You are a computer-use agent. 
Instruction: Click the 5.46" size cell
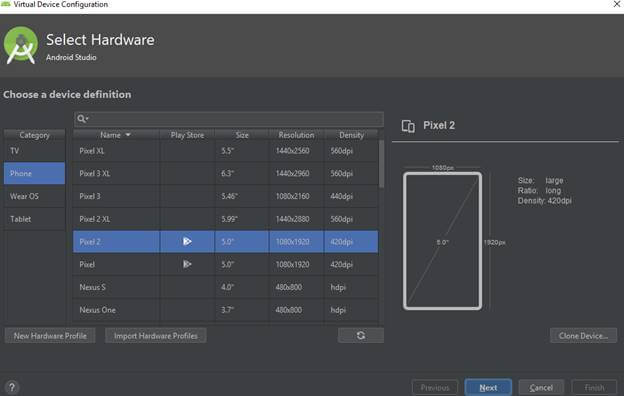[x=242, y=196]
